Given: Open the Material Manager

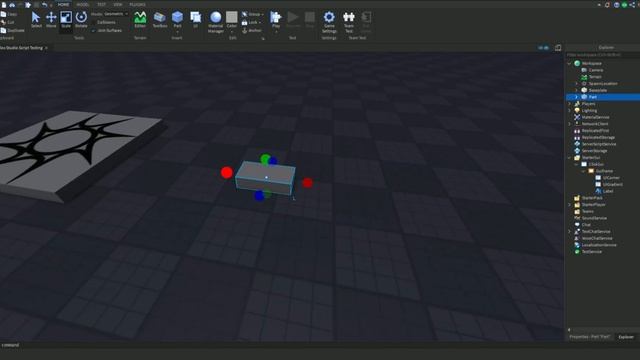Looking at the screenshot, I should (x=216, y=22).
